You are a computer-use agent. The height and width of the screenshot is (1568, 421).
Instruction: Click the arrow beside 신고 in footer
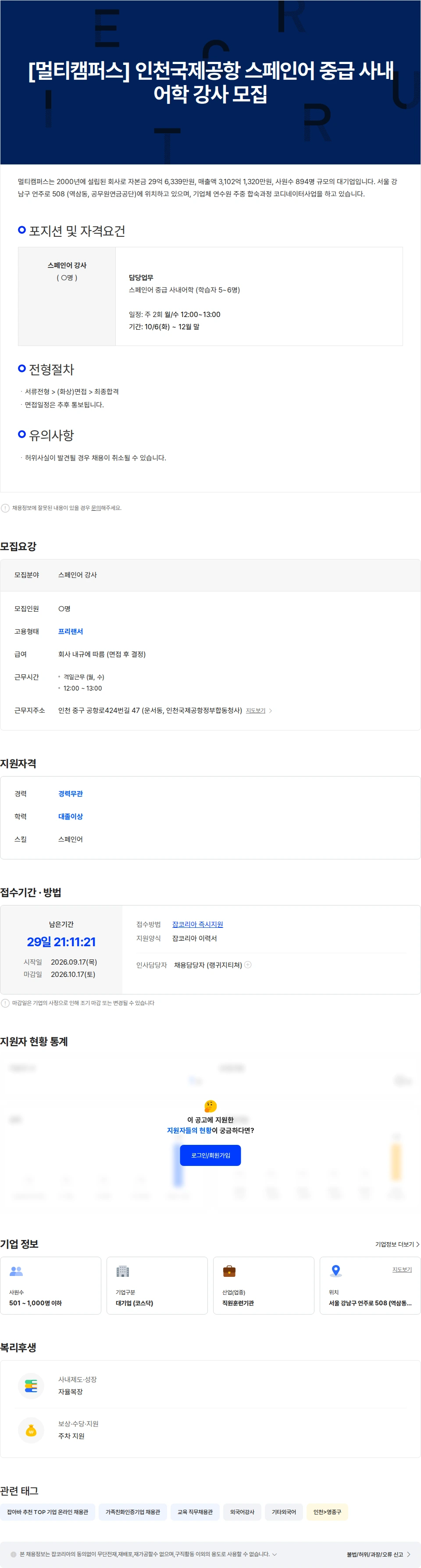409,1554
